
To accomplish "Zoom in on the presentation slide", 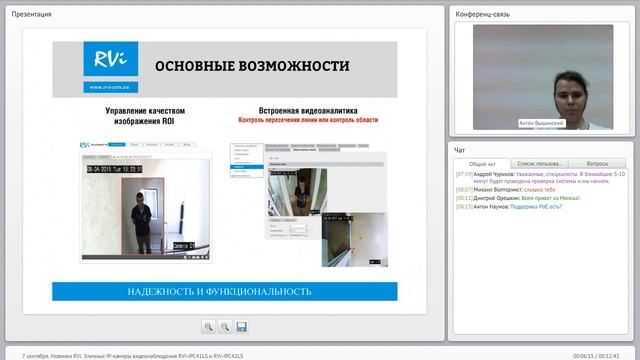I will tap(208, 327).
